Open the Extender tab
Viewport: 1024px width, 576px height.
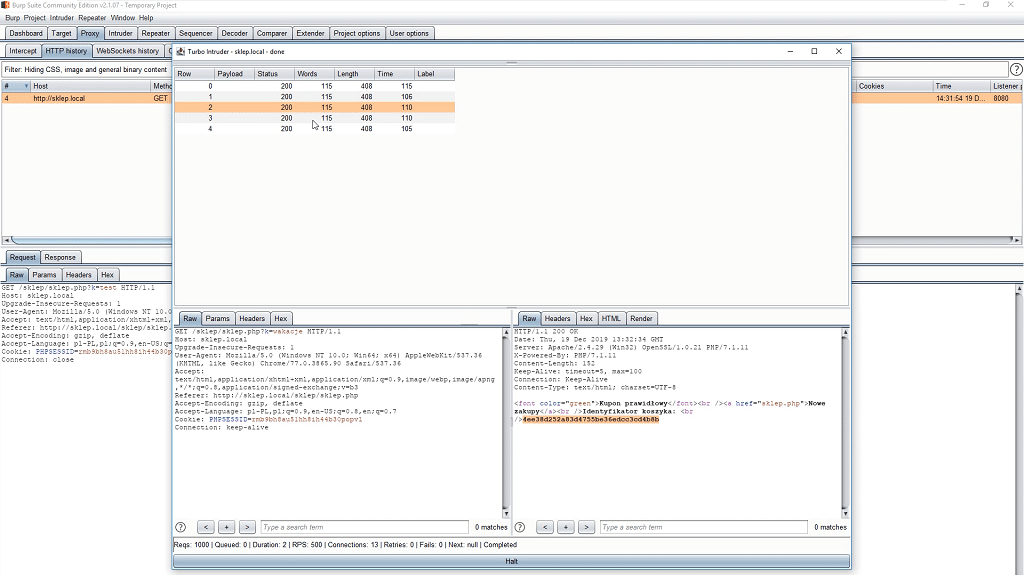[x=310, y=33]
